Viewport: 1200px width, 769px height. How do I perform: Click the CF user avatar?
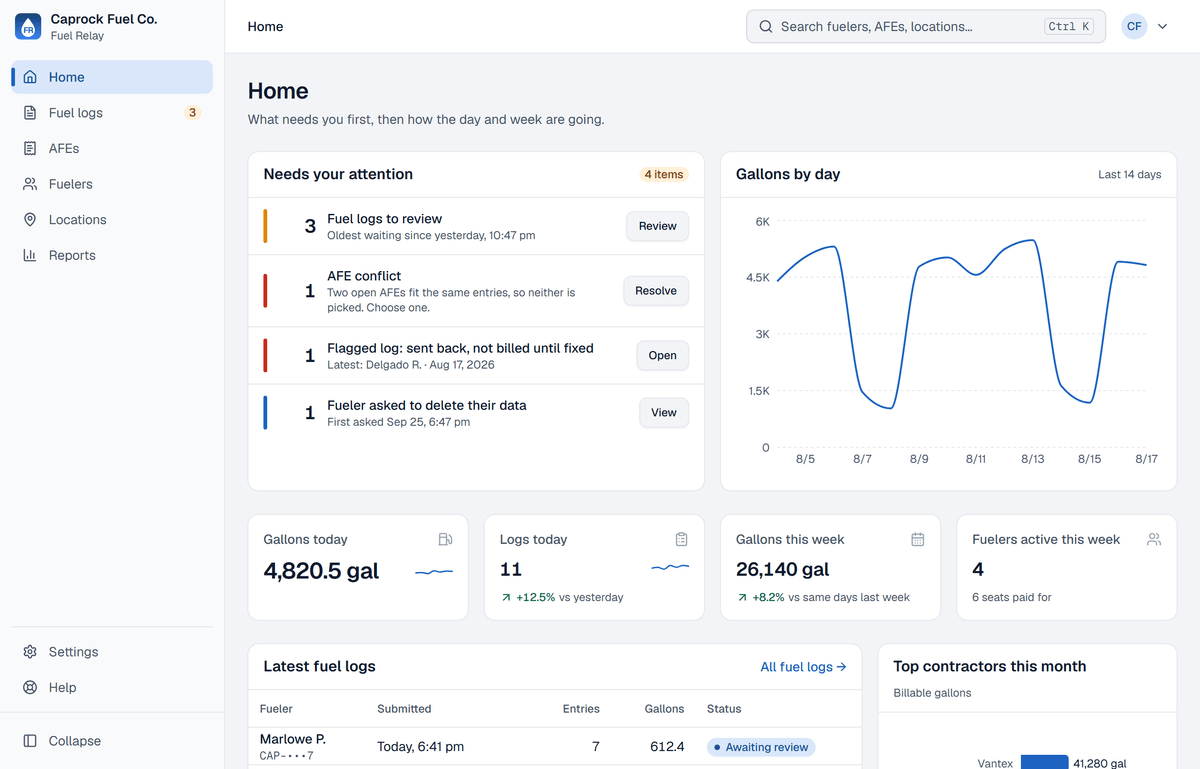pos(1134,27)
